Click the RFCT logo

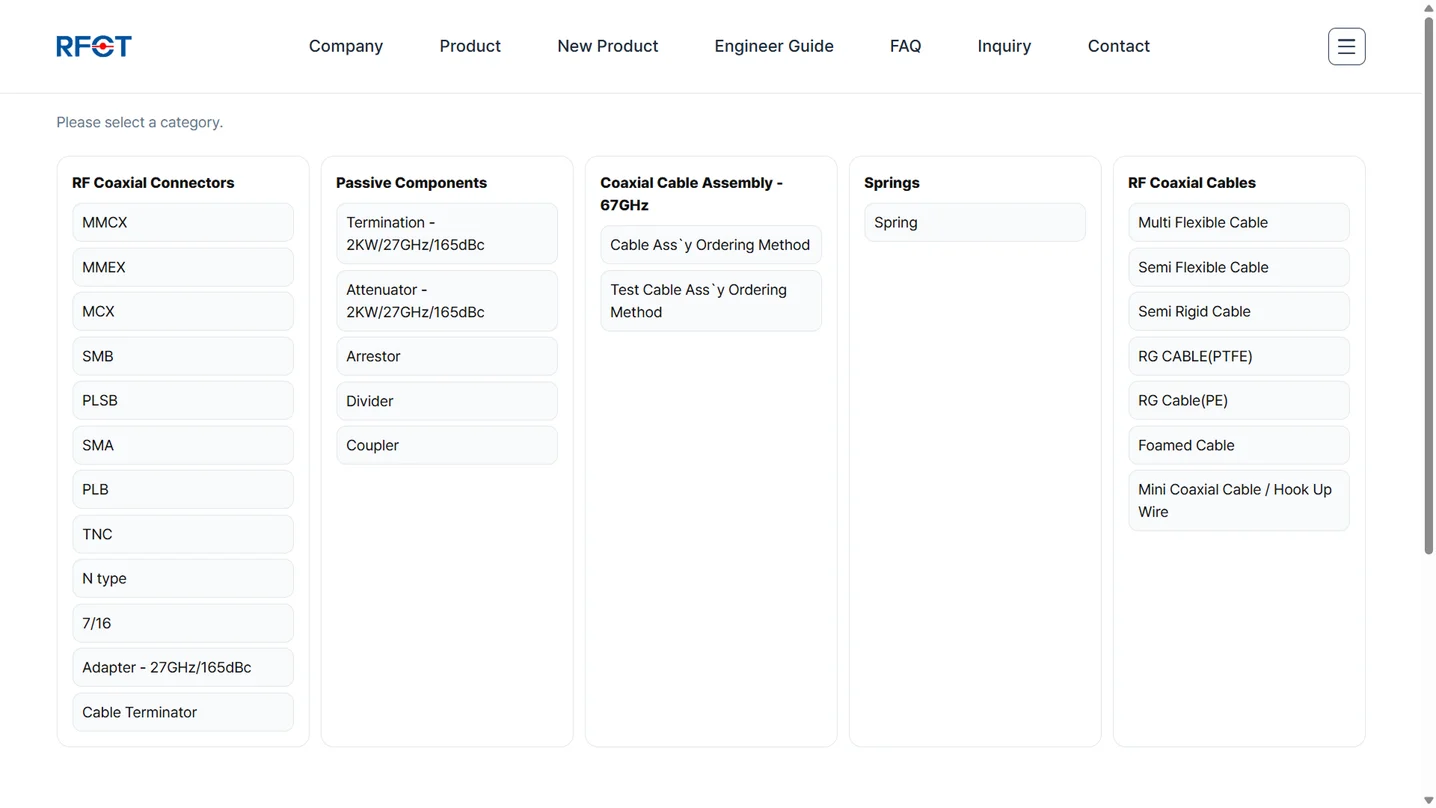[x=94, y=46]
